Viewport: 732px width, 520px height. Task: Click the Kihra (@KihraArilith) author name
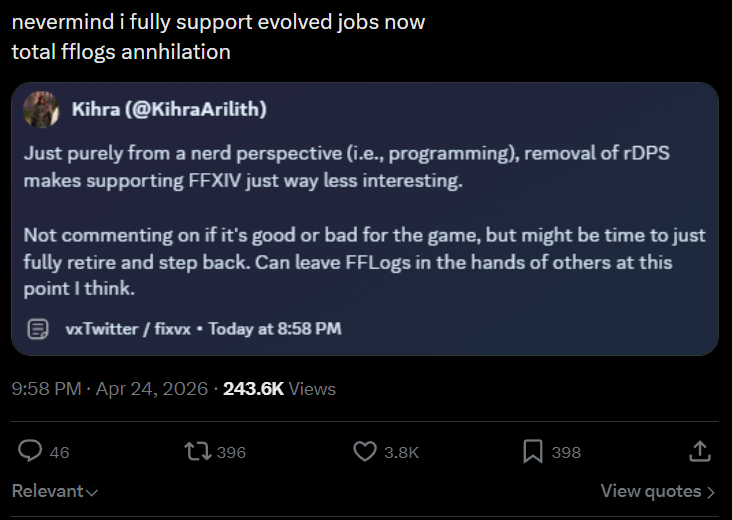click(x=169, y=108)
